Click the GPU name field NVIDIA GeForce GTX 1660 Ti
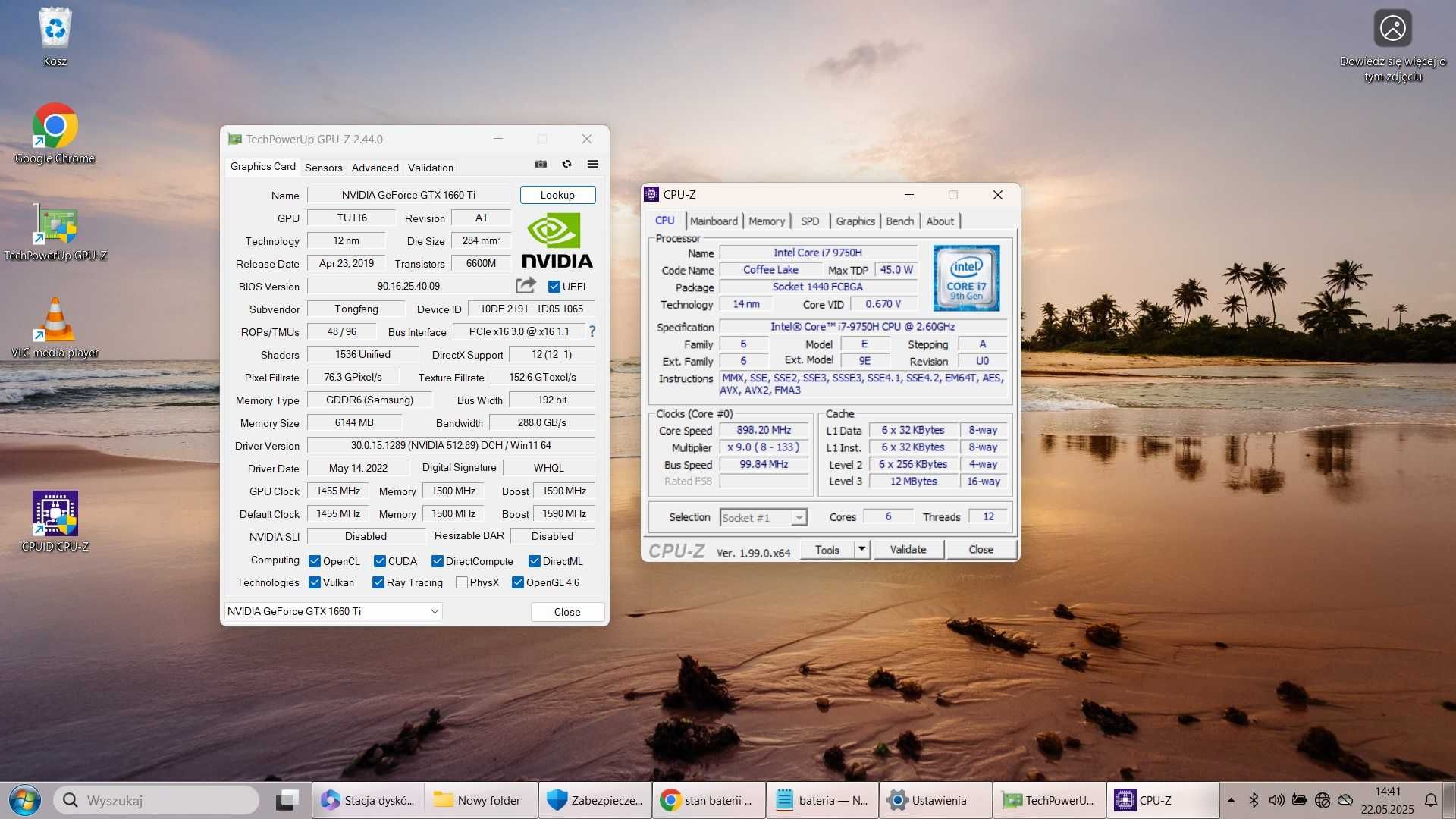Image resolution: width=1456 pixels, height=819 pixels. [x=408, y=195]
